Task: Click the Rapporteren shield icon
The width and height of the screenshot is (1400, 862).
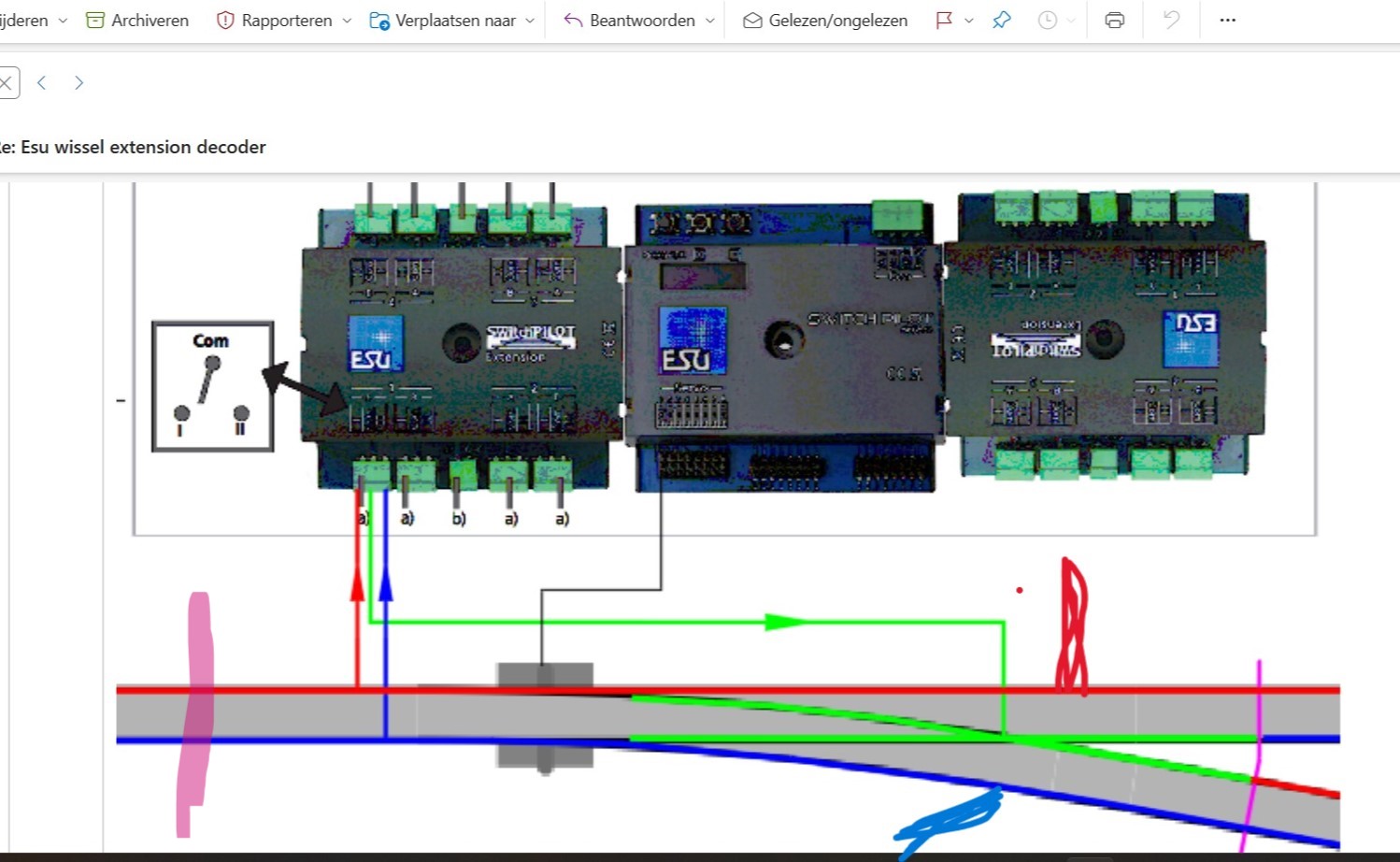Action: pos(225,20)
